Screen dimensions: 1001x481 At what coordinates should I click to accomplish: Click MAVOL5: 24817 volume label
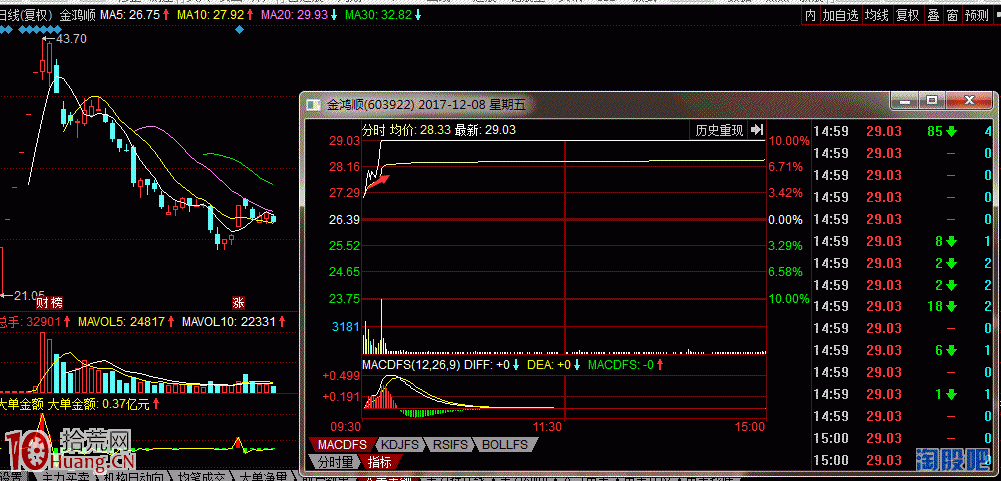122,321
